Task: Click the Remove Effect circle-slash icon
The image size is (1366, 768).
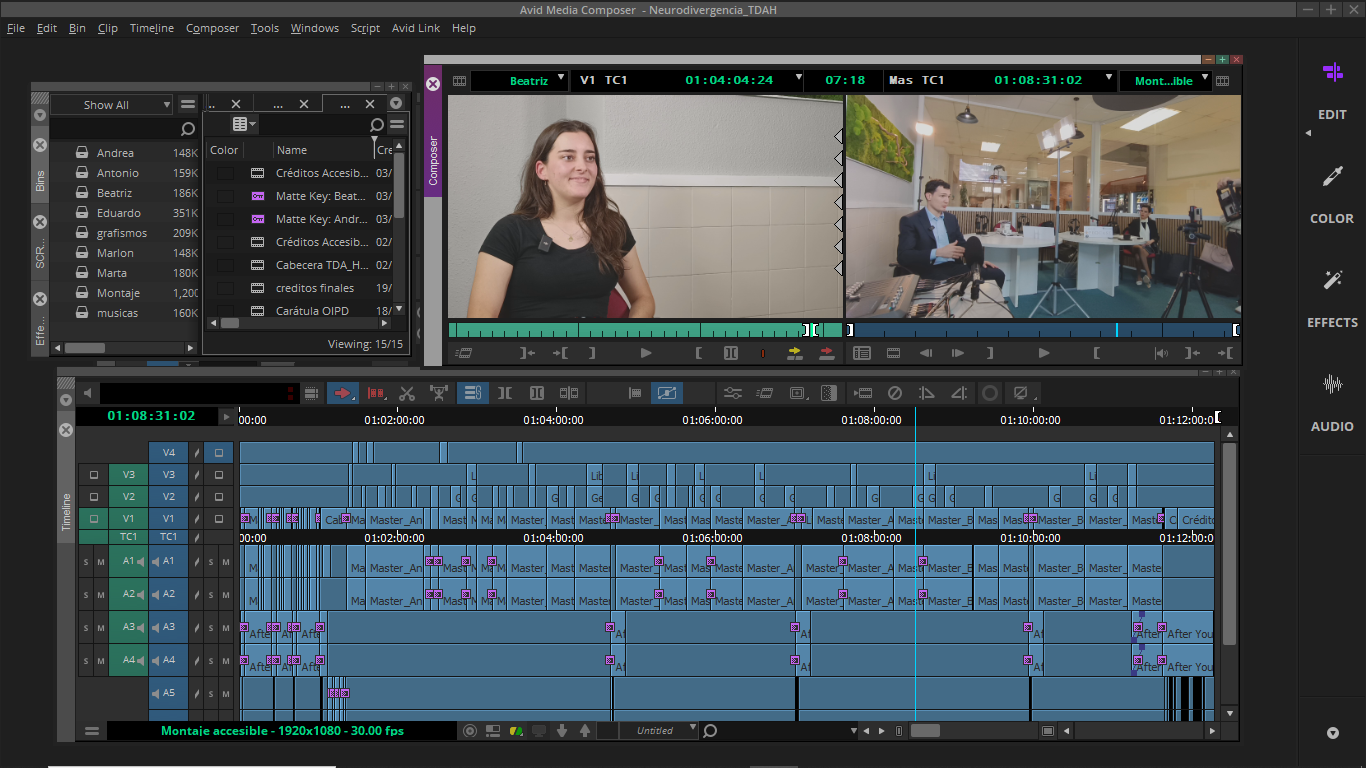Action: 895,393
